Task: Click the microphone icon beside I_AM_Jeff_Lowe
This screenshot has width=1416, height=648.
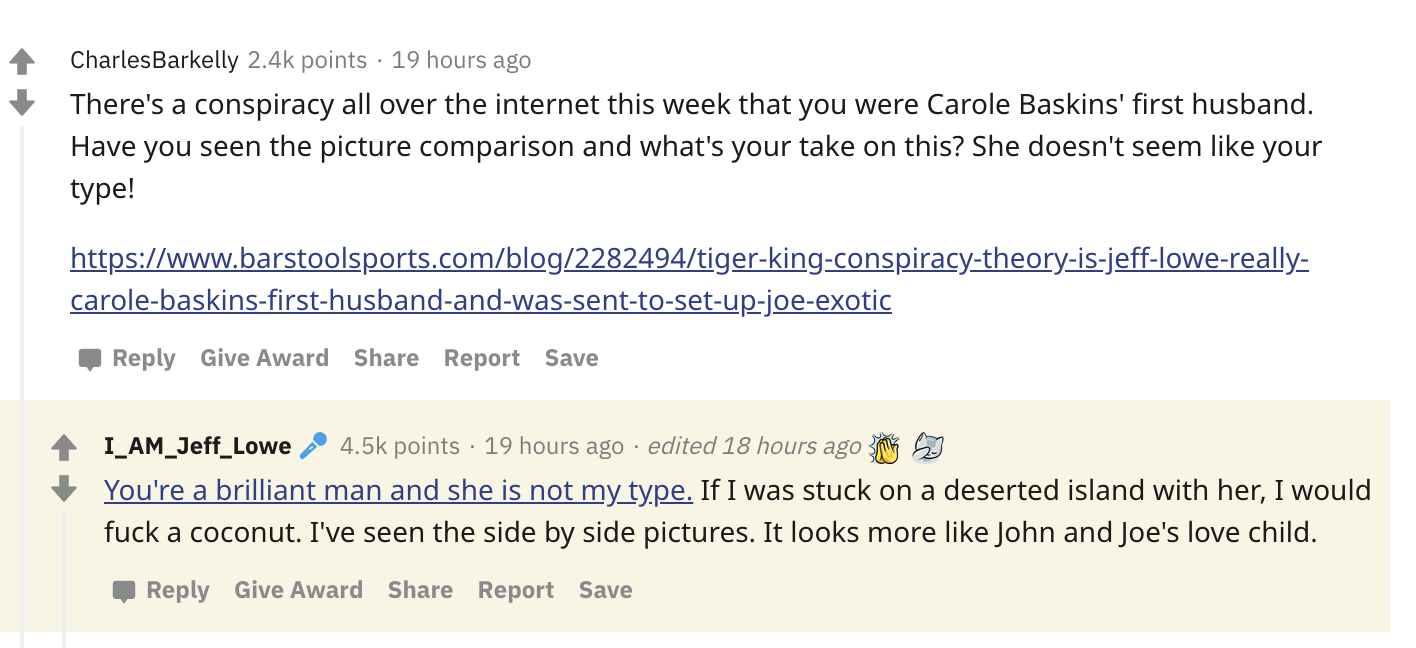Action: click(x=313, y=446)
